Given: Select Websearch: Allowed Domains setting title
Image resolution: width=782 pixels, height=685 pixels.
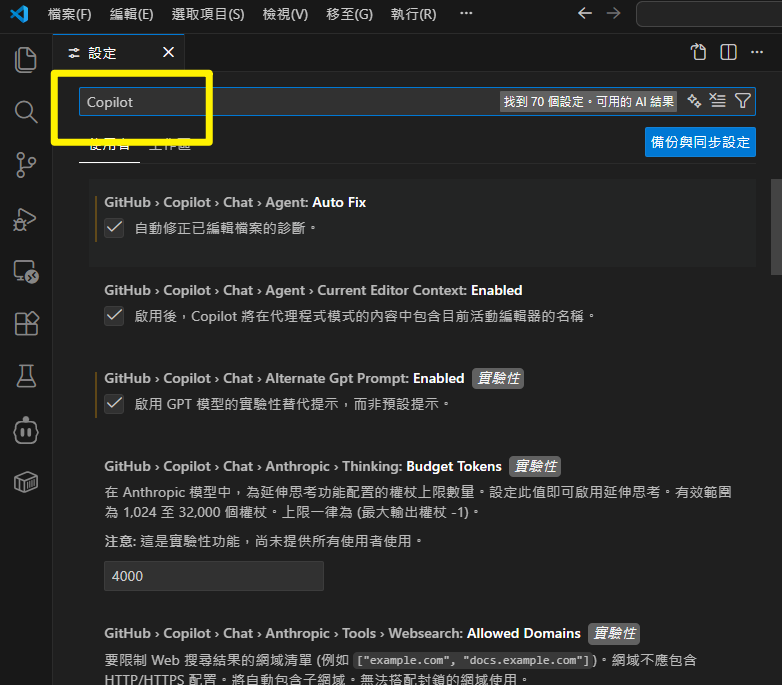Looking at the screenshot, I should (x=342, y=633).
